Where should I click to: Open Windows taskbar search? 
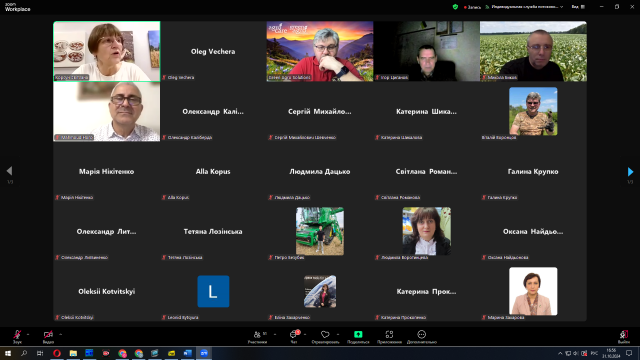tap(24, 353)
